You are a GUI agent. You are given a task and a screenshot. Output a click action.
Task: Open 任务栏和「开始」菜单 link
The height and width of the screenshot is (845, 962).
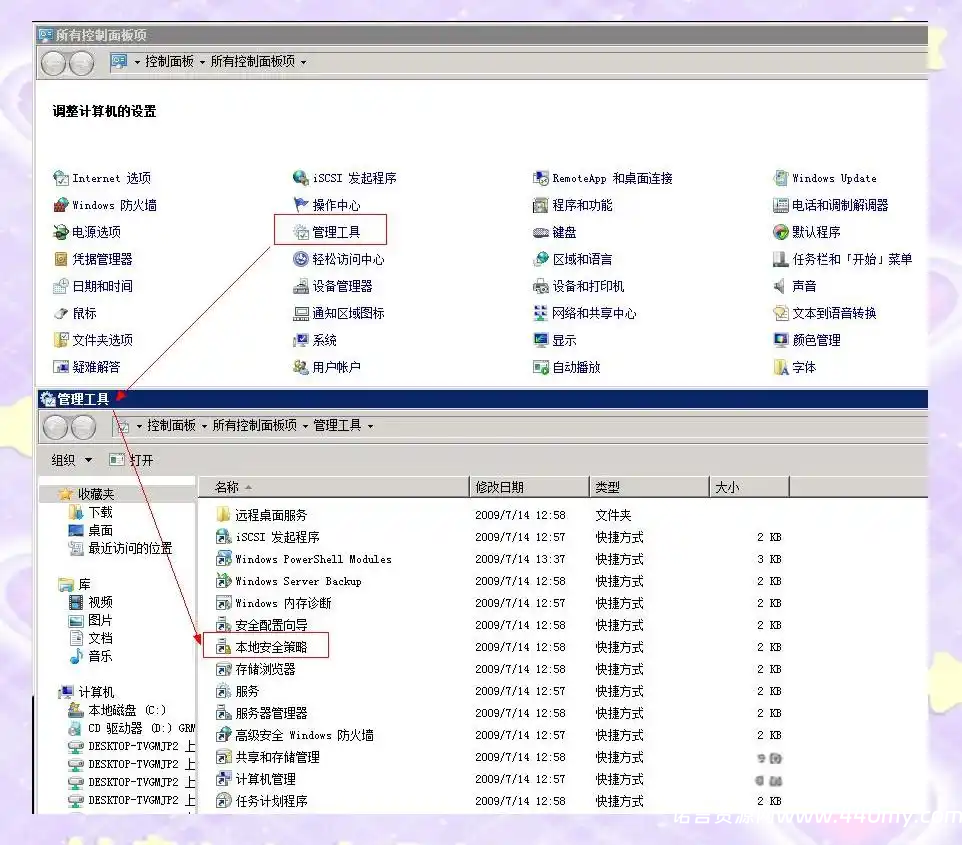[x=852, y=260]
